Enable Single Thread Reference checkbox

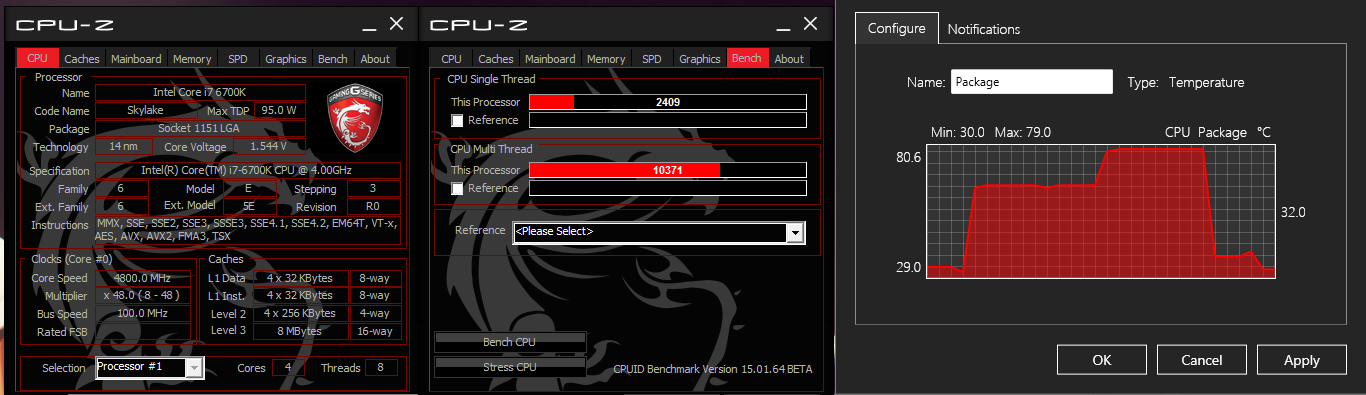(x=458, y=121)
